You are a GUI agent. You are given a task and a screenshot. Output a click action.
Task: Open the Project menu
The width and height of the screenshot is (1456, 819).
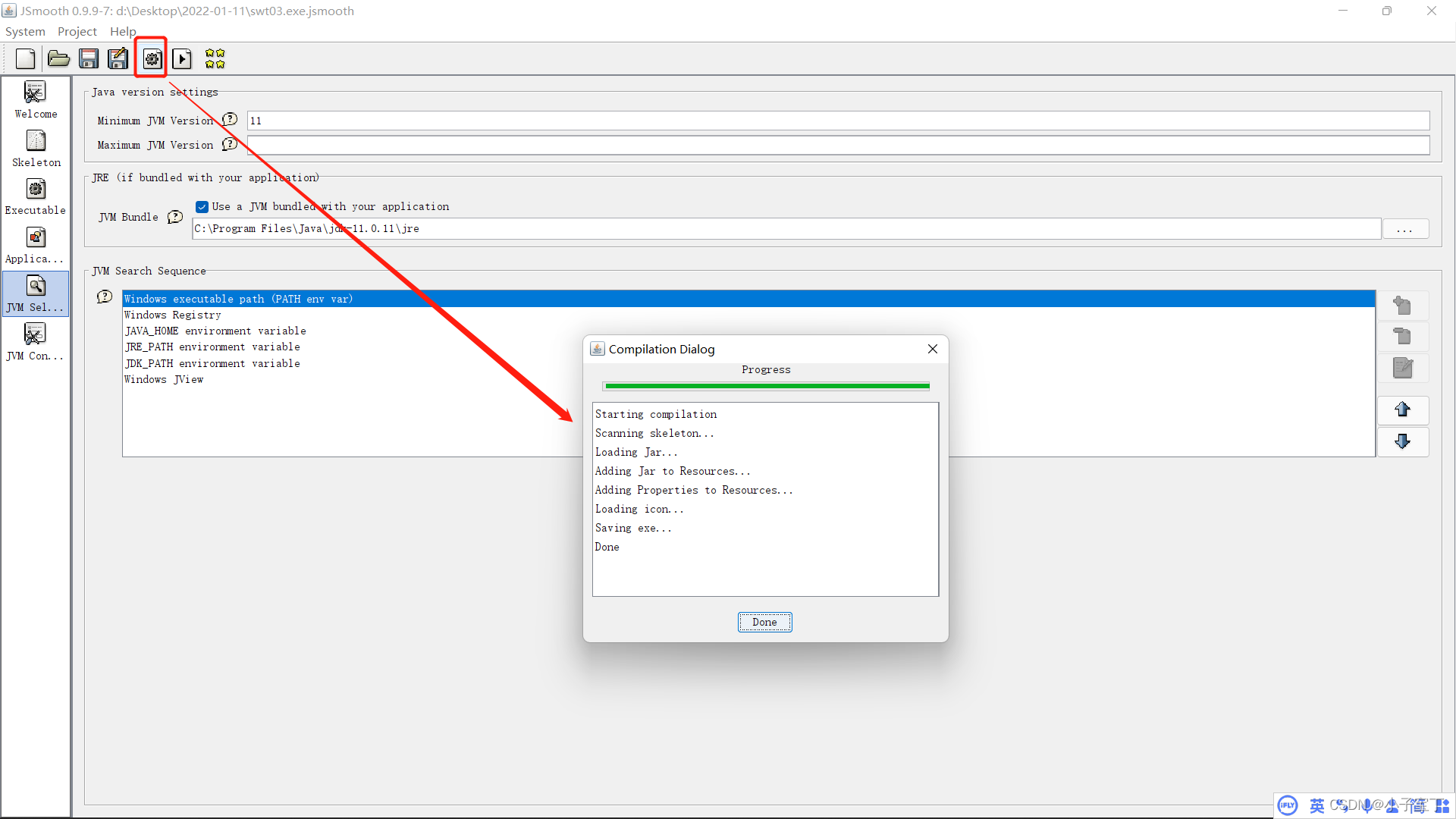point(77,31)
